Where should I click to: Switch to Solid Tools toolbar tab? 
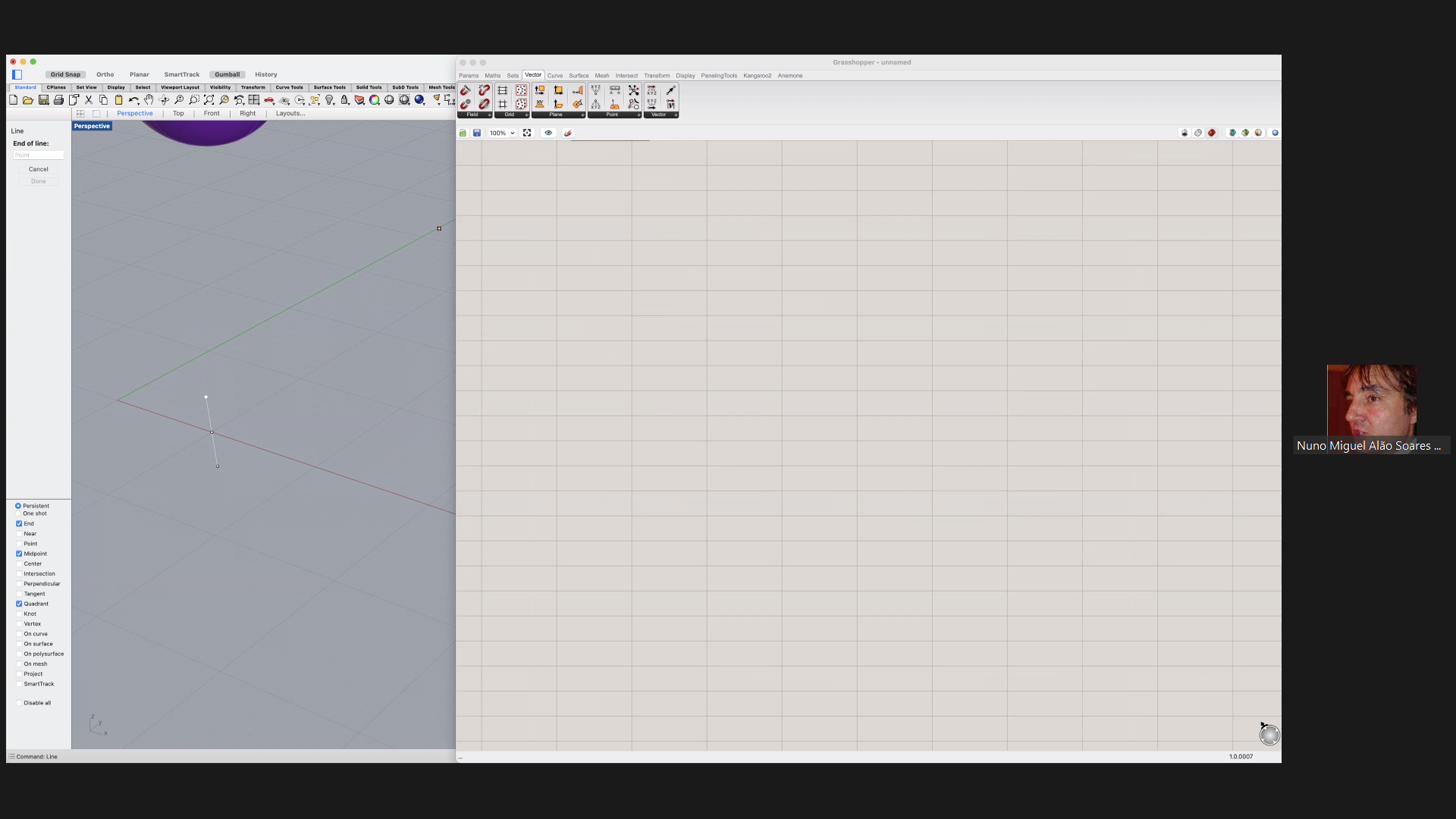(369, 87)
